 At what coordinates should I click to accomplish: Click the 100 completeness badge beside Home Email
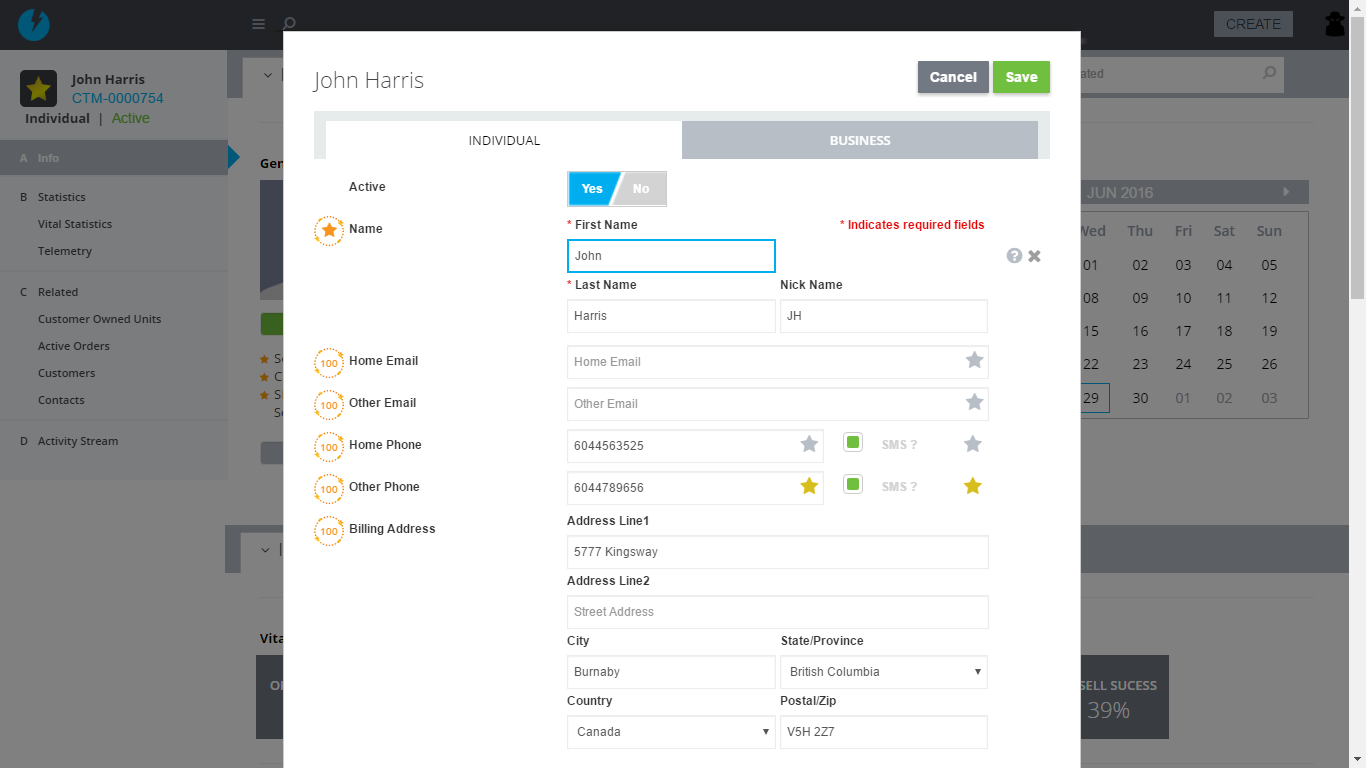point(329,362)
